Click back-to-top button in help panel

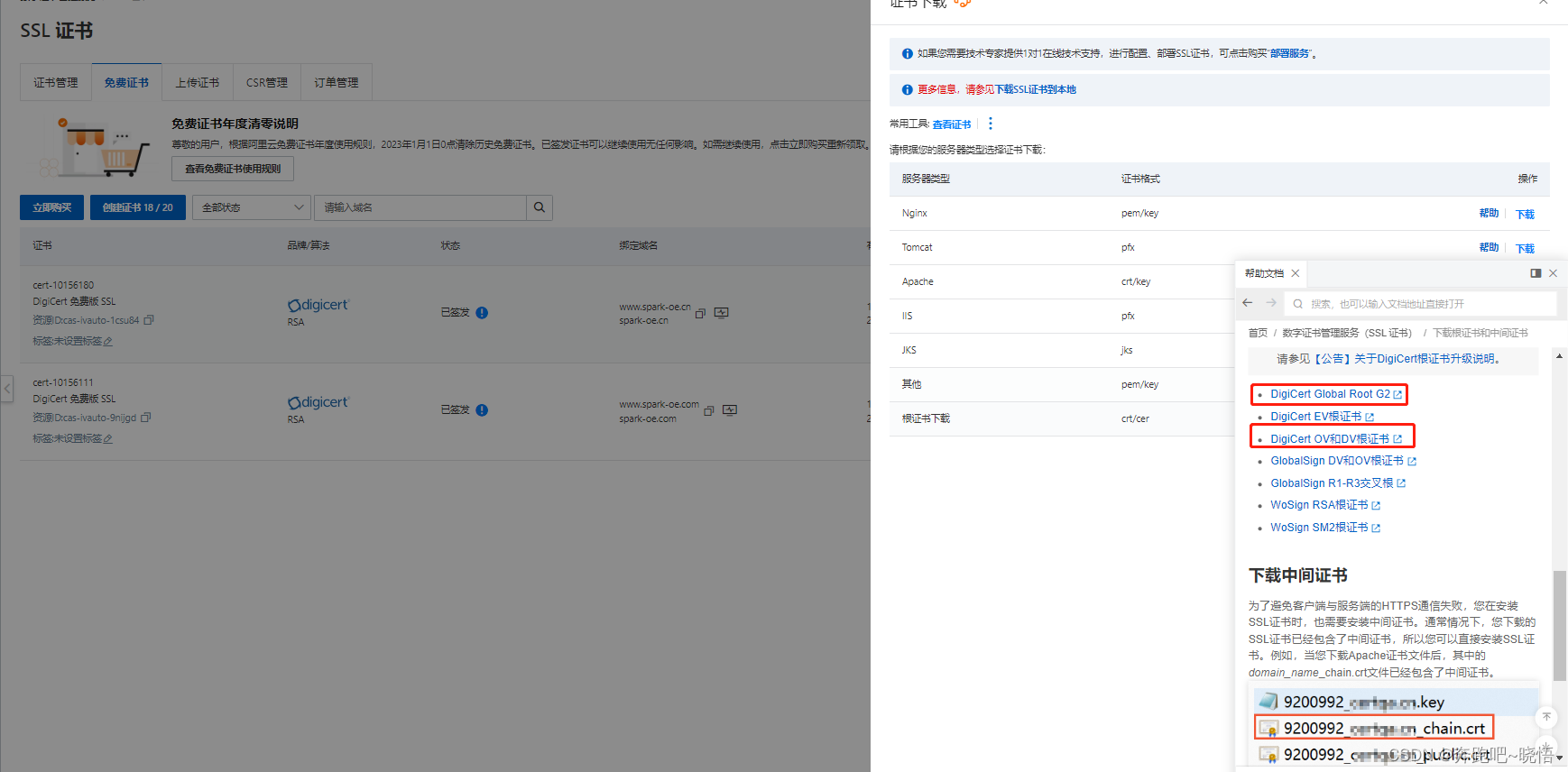pos(1546,717)
